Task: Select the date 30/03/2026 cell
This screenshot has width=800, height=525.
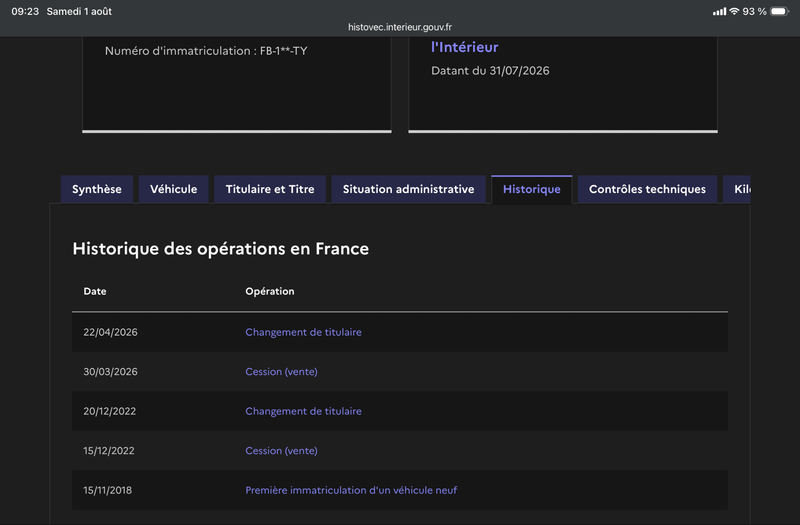Action: tap(110, 371)
